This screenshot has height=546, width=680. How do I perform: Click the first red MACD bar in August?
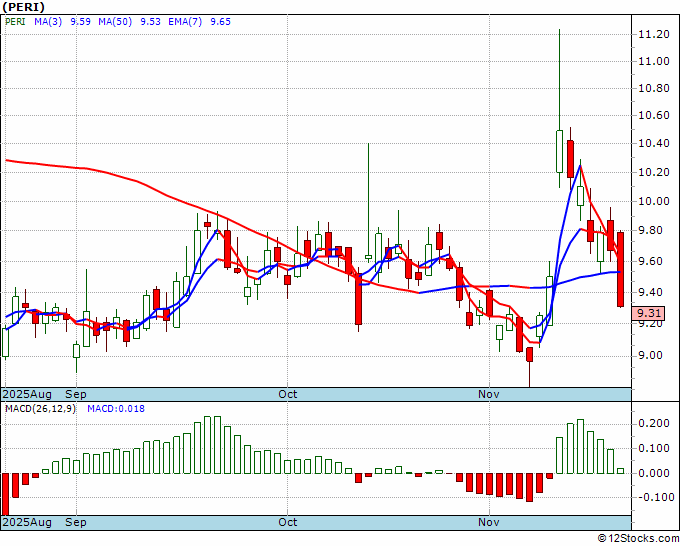pyautogui.click(x=6, y=494)
